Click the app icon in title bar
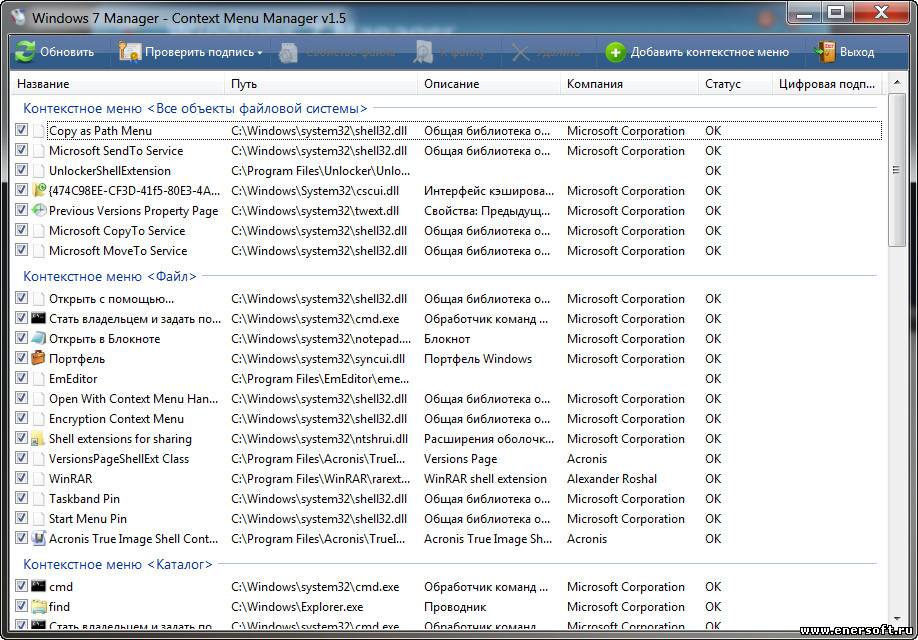The width and height of the screenshot is (918, 640). [x=18, y=17]
